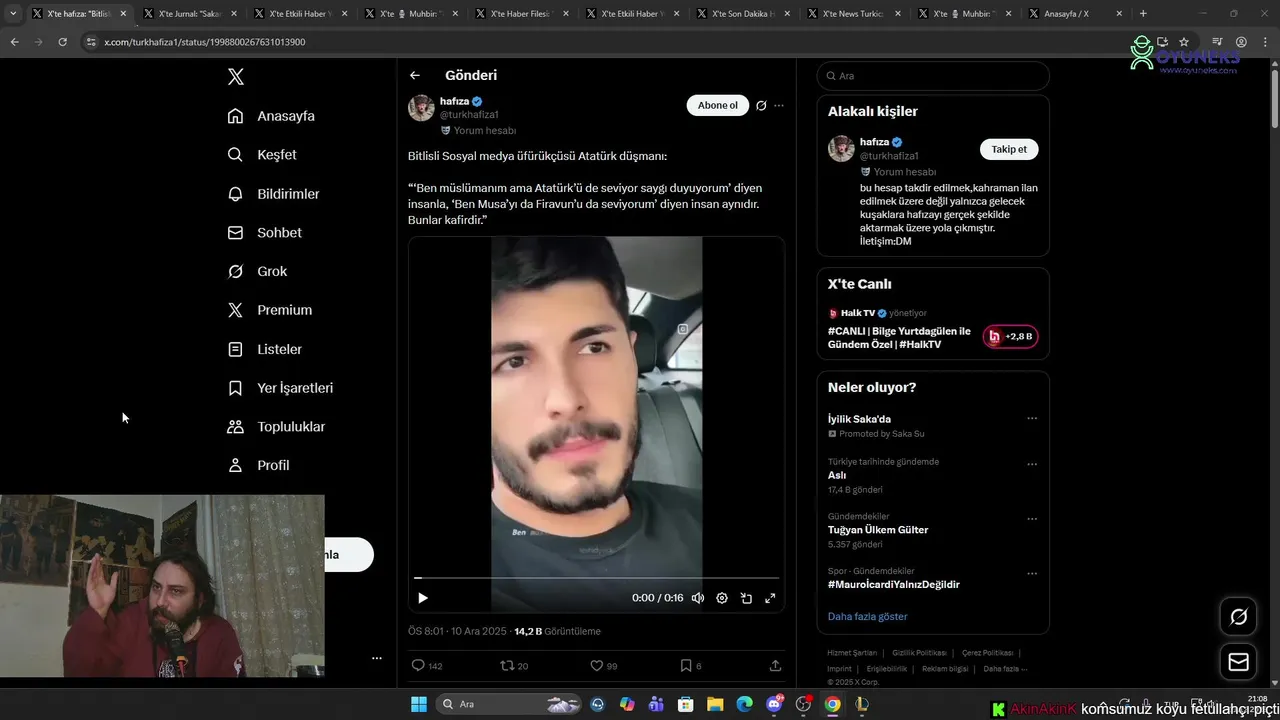
Task: Click Daha fazla göster
Action: coord(868,617)
